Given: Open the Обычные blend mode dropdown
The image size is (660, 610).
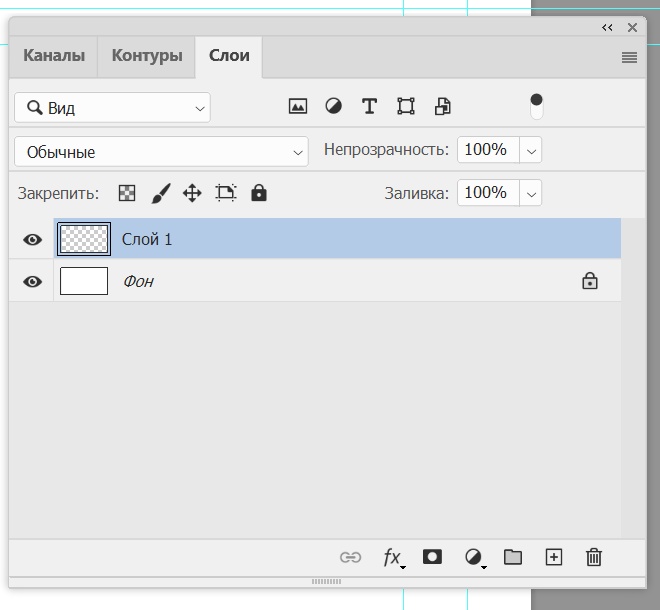Looking at the screenshot, I should coord(162,152).
